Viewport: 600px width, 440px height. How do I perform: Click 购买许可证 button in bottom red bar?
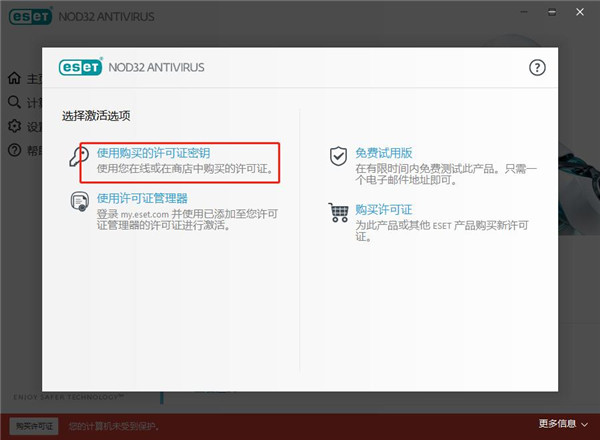tap(34, 426)
